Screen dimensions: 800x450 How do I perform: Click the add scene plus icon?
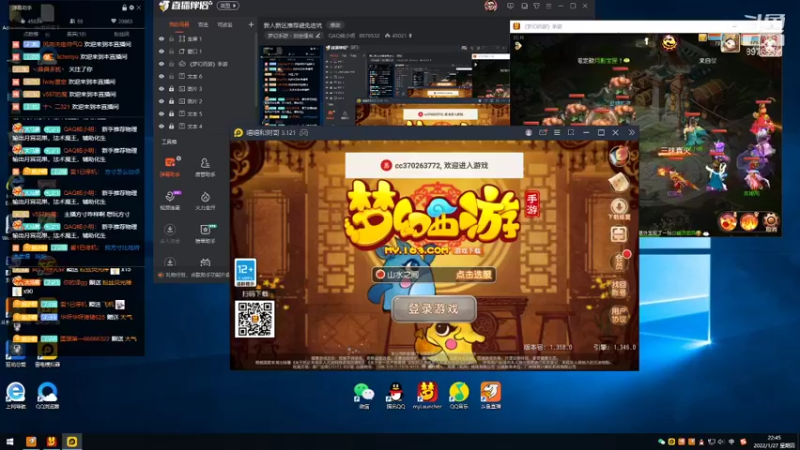(251, 24)
